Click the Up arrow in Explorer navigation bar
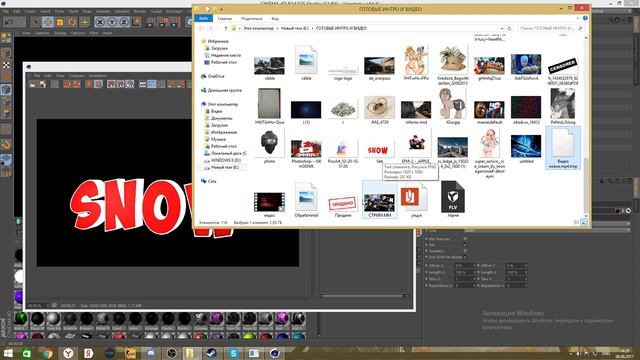The width and height of the screenshot is (640, 360). click(226, 28)
